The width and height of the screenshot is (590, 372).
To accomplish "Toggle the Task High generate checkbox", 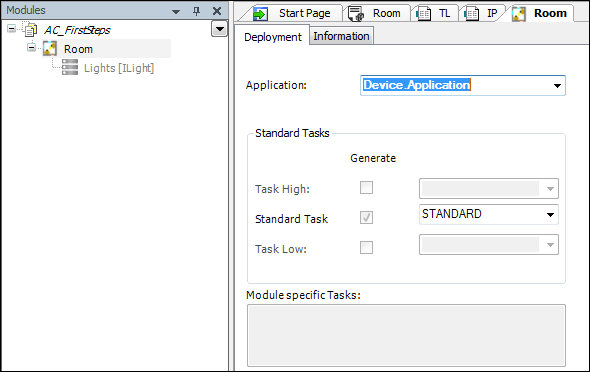I will click(366, 187).
